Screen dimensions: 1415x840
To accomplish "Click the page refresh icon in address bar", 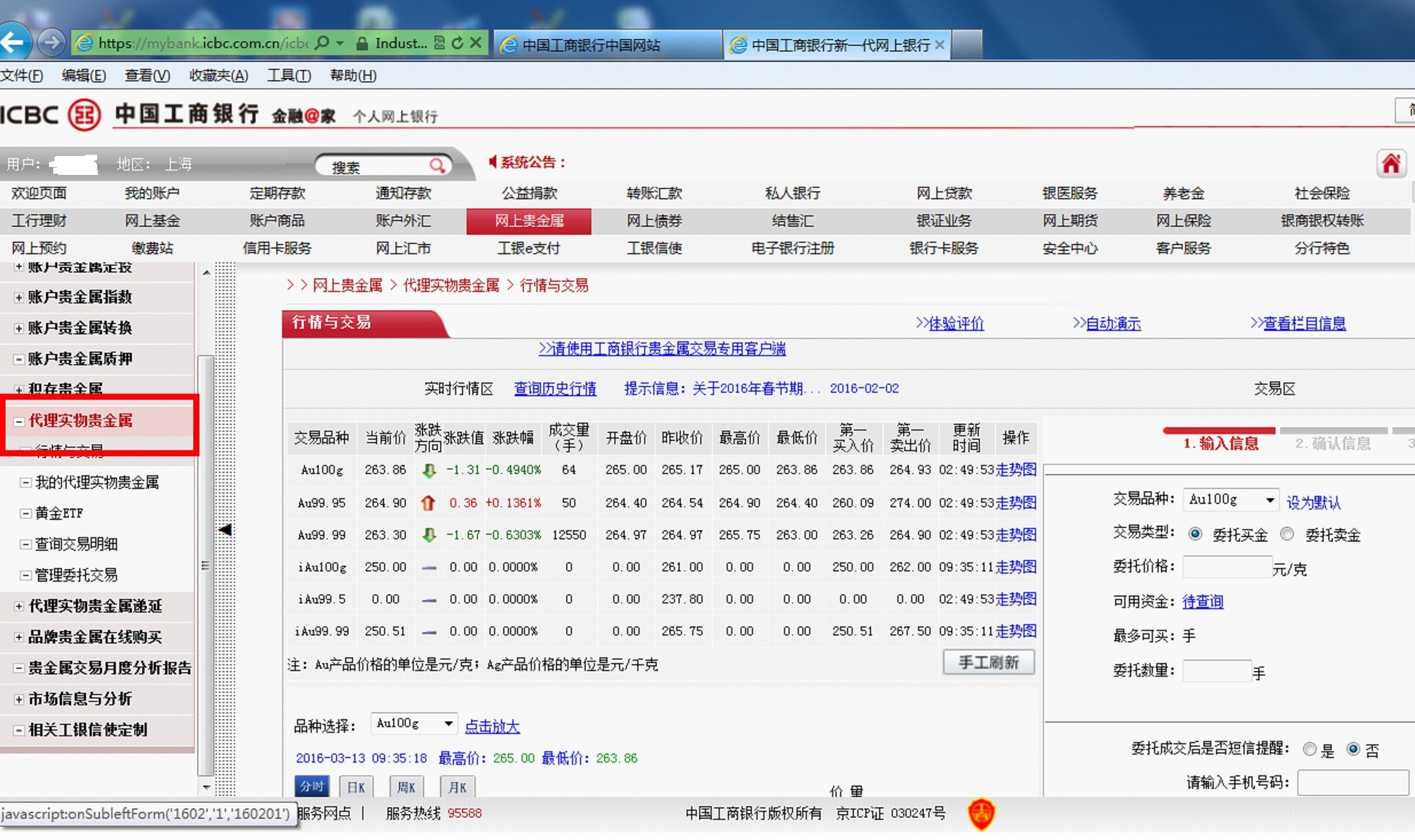I will pos(458,43).
